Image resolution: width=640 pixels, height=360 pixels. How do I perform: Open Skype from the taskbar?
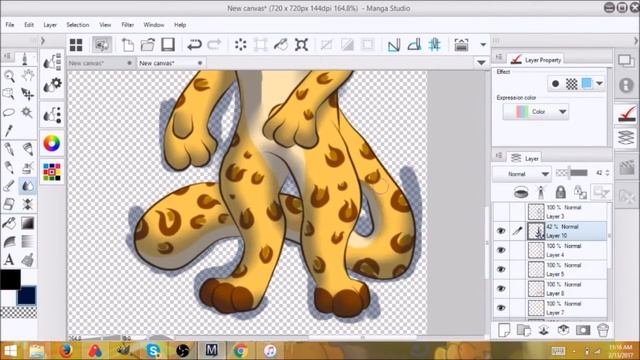tap(153, 351)
